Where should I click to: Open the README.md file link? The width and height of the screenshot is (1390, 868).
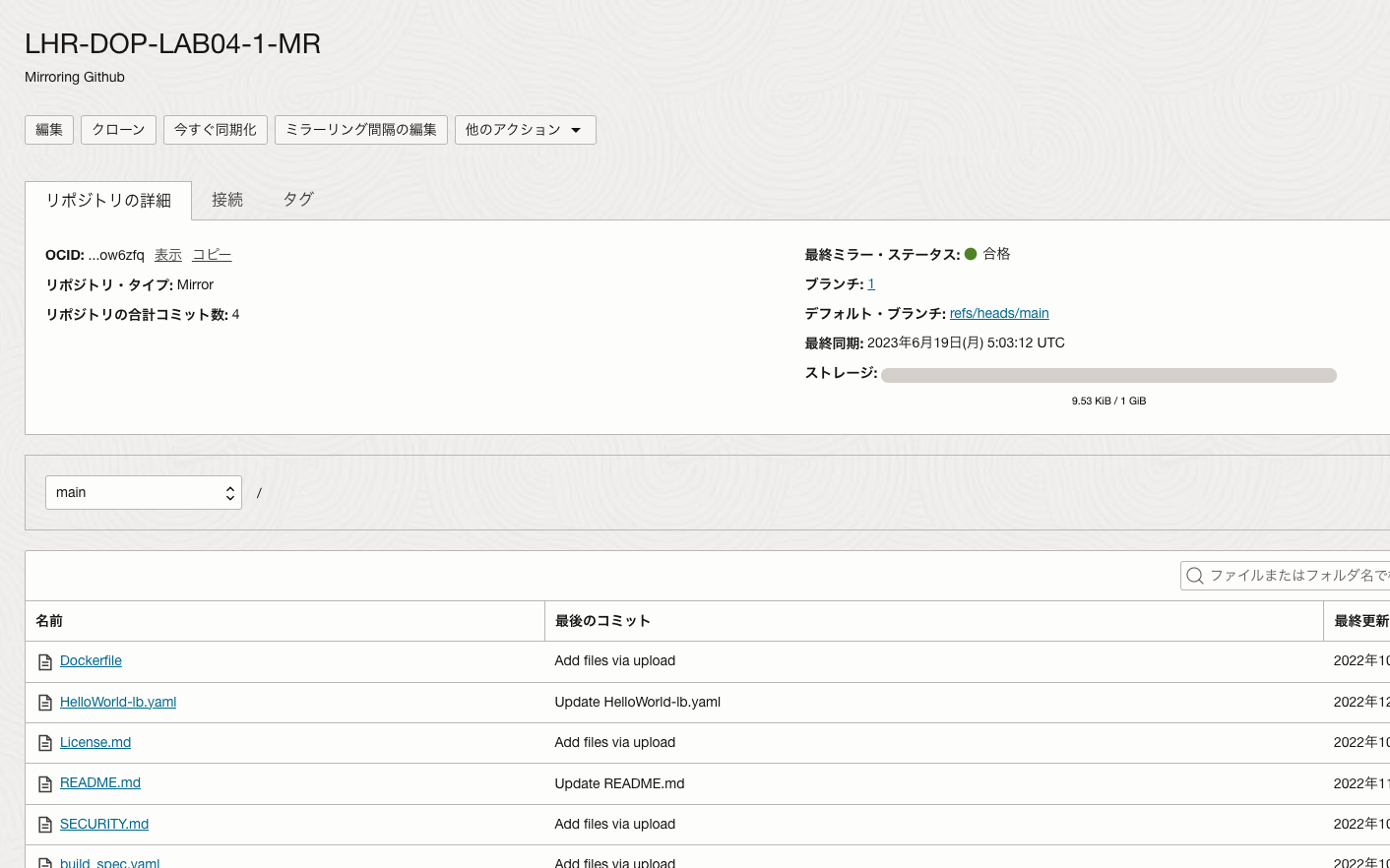(x=100, y=782)
